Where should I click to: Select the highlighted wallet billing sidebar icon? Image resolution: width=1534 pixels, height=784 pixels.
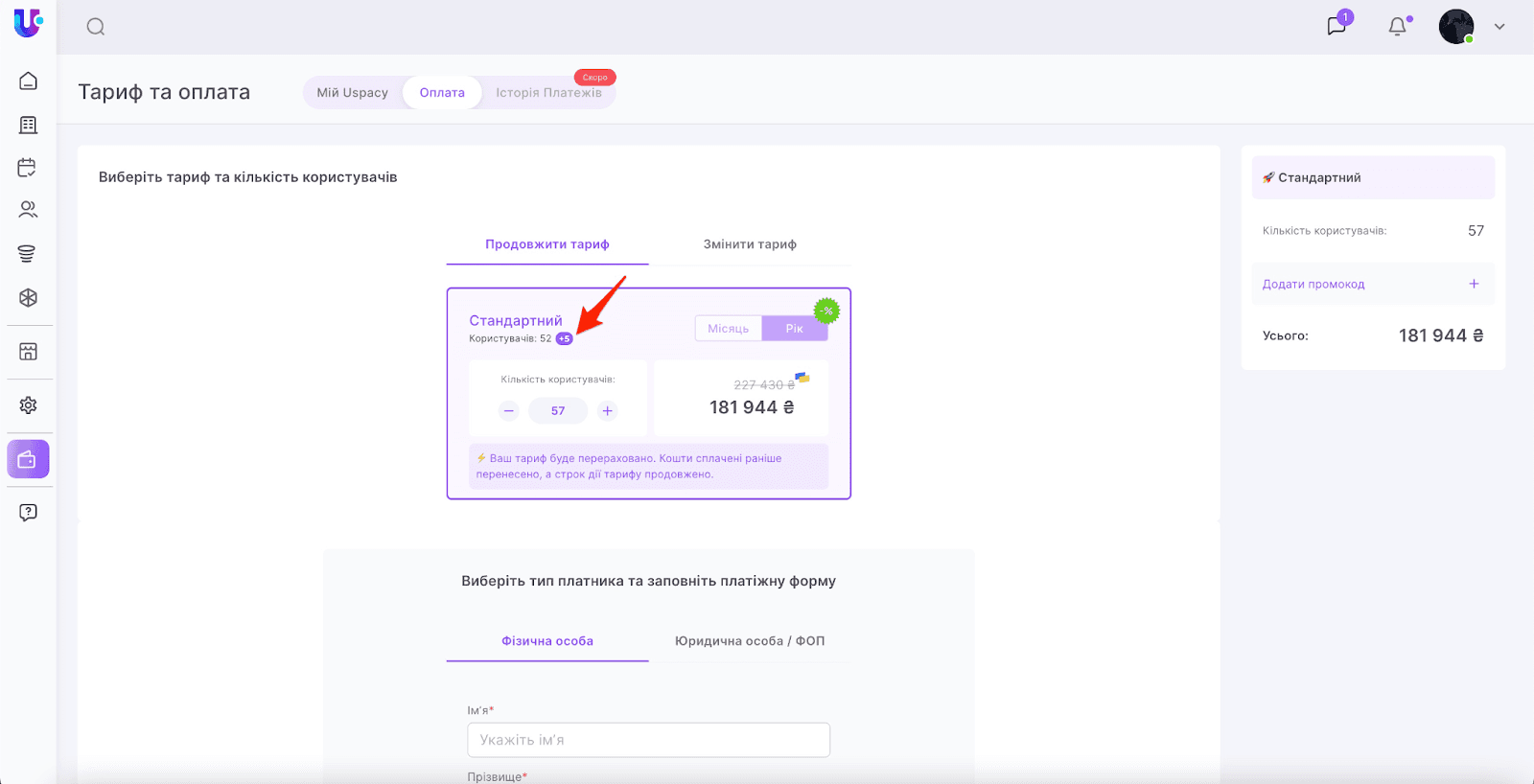tap(28, 459)
